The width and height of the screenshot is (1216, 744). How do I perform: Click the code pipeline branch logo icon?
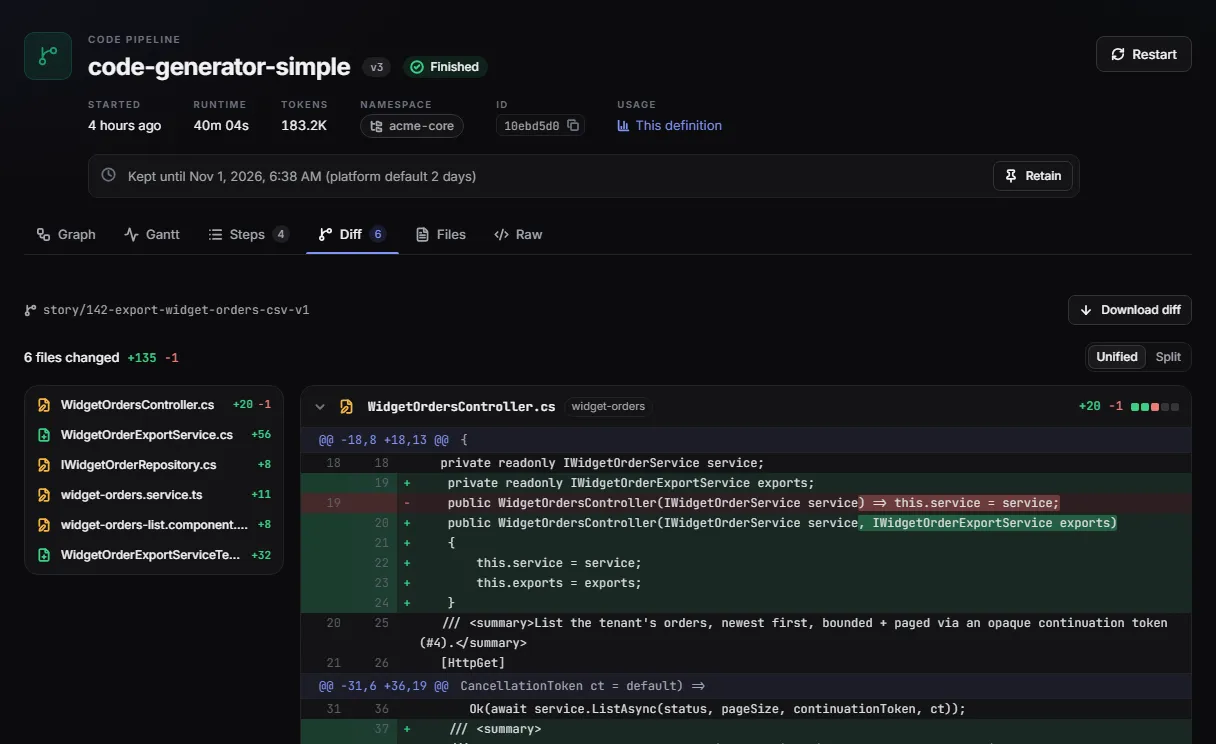coord(48,56)
